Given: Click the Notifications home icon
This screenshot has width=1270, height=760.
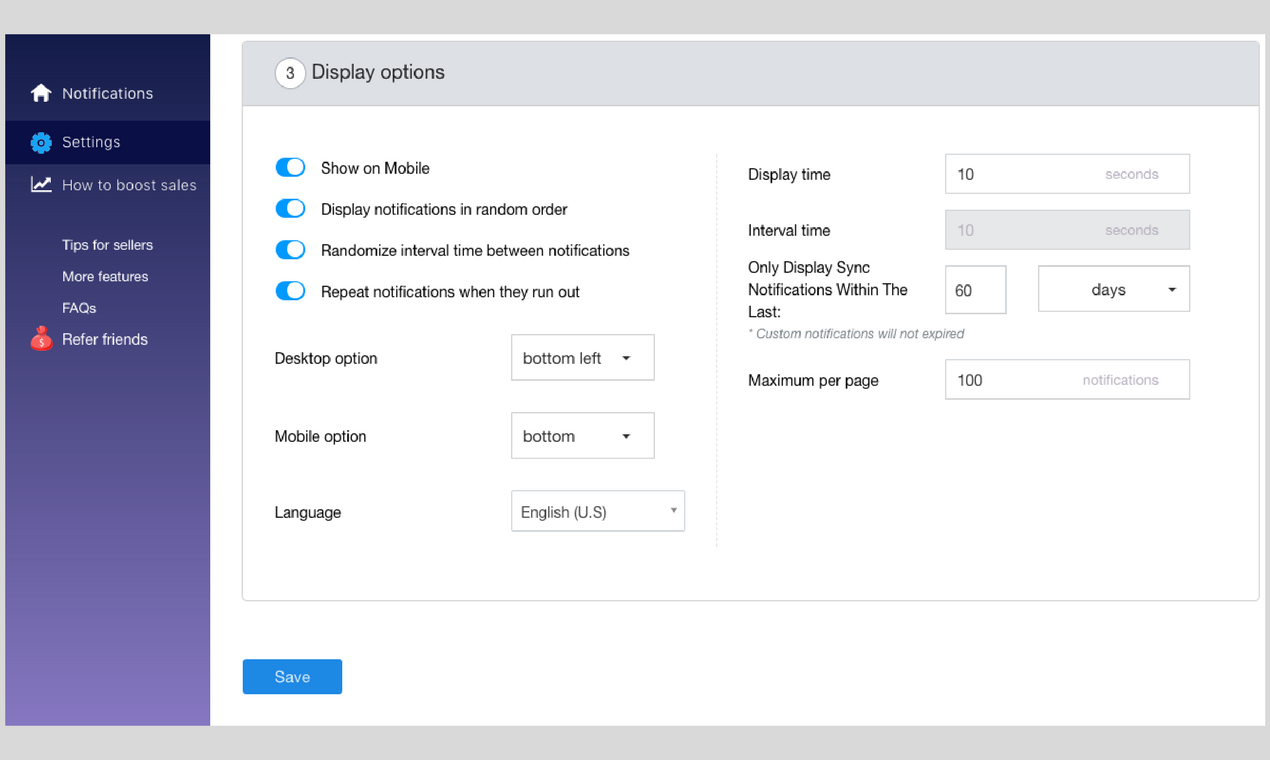Looking at the screenshot, I should click(41, 93).
